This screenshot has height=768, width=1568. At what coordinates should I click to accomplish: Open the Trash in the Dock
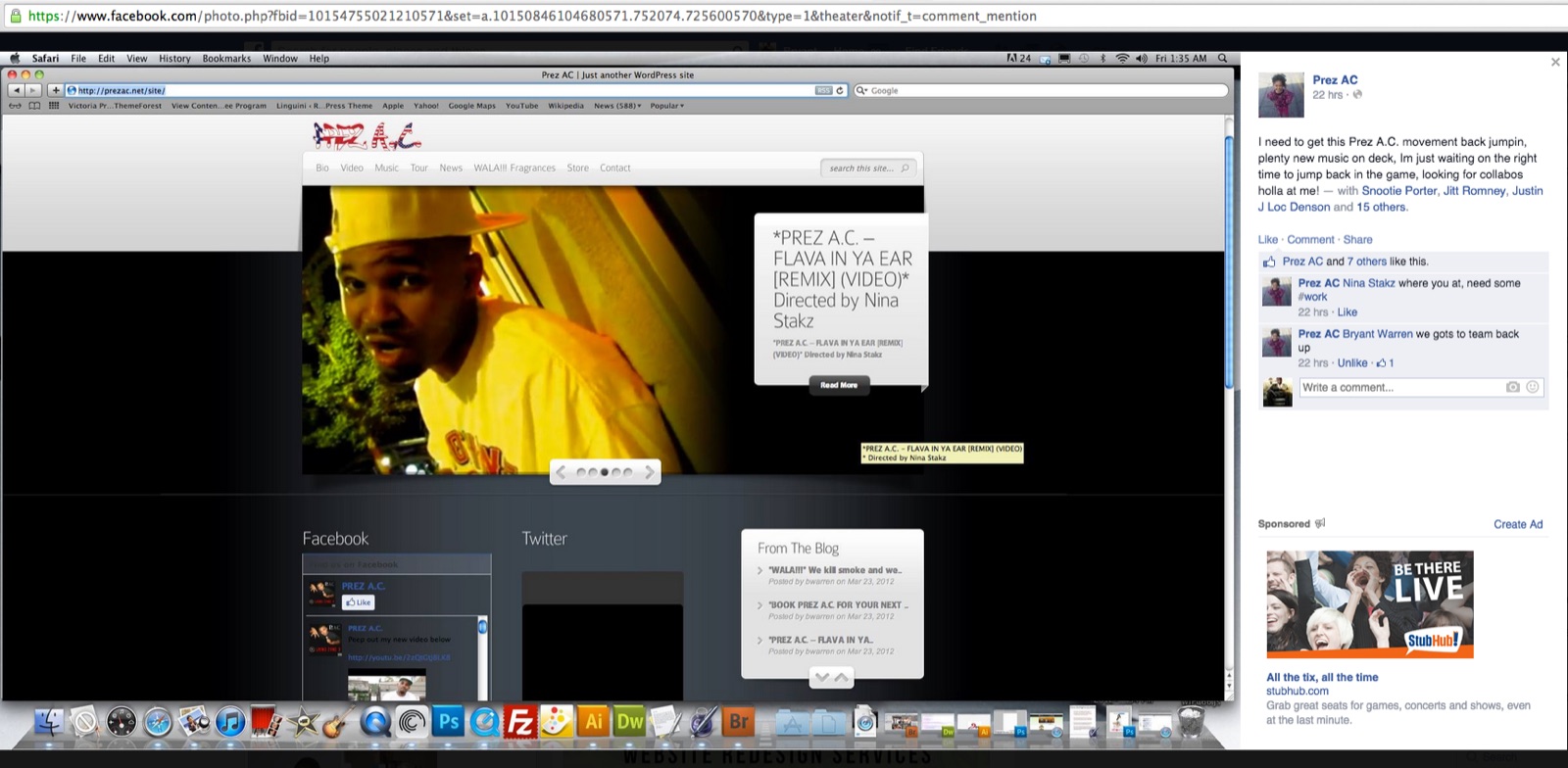[x=1190, y=723]
